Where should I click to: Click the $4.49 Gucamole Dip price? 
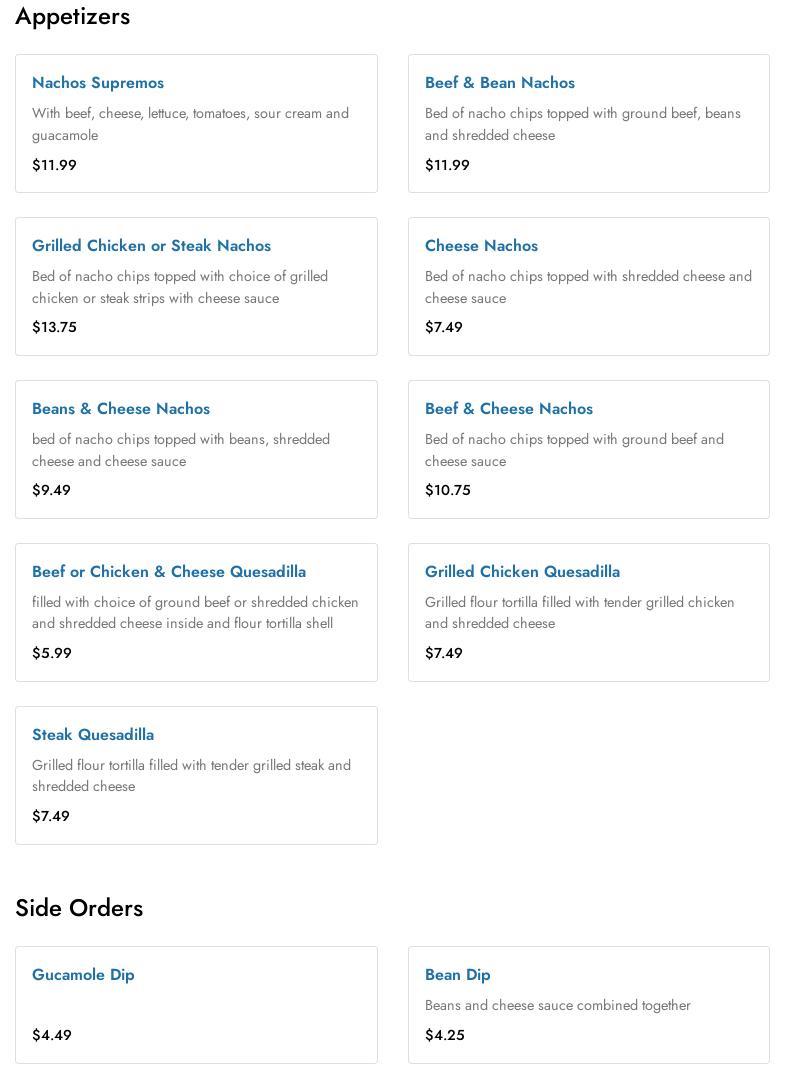(52, 1035)
